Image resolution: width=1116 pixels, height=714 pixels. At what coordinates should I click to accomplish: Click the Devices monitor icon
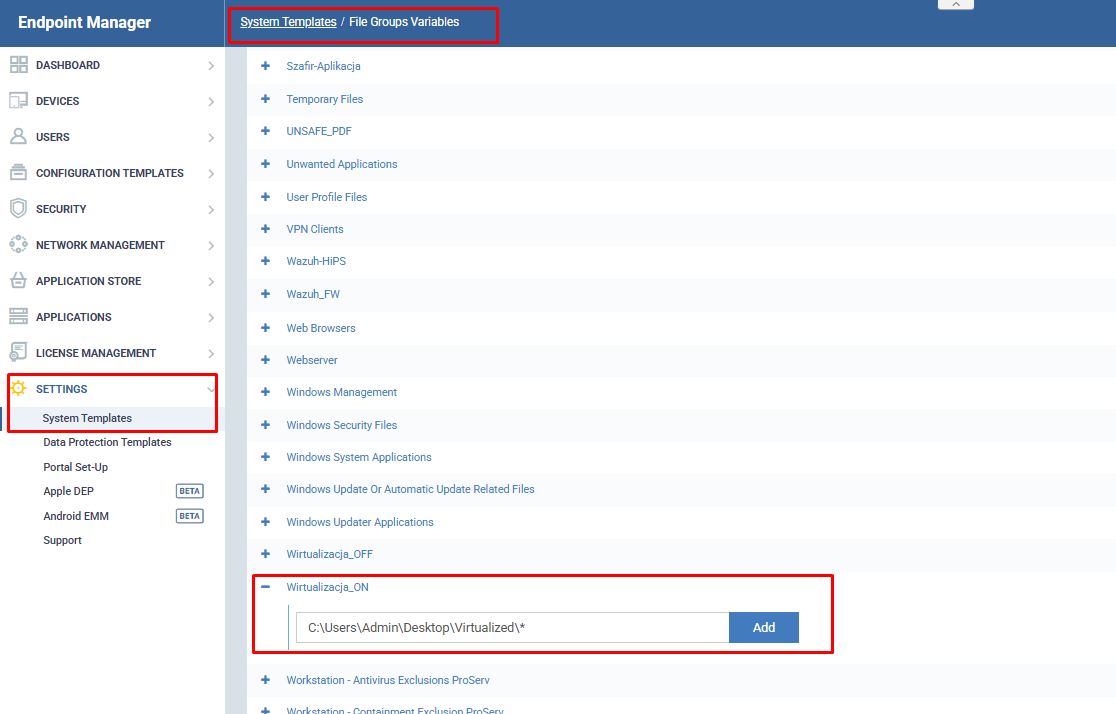[18, 101]
